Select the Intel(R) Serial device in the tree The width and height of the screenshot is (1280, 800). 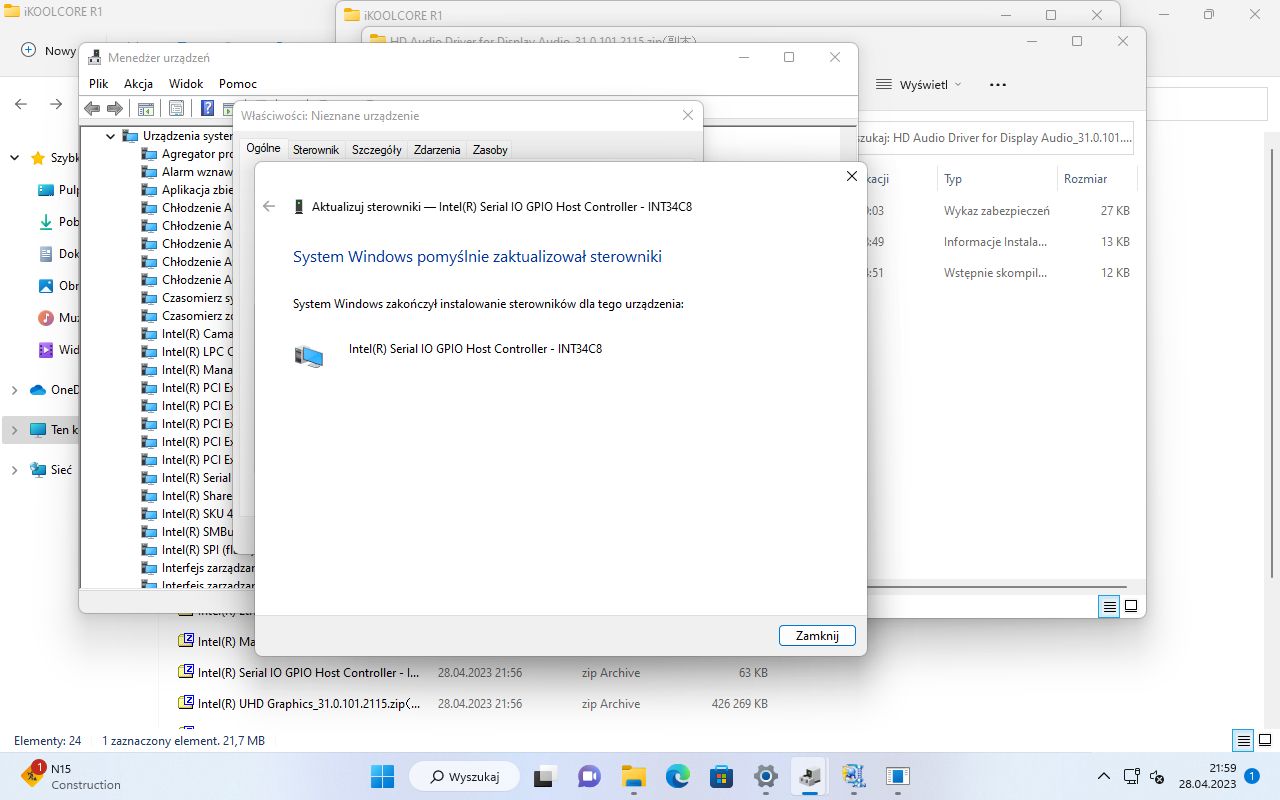[187, 477]
